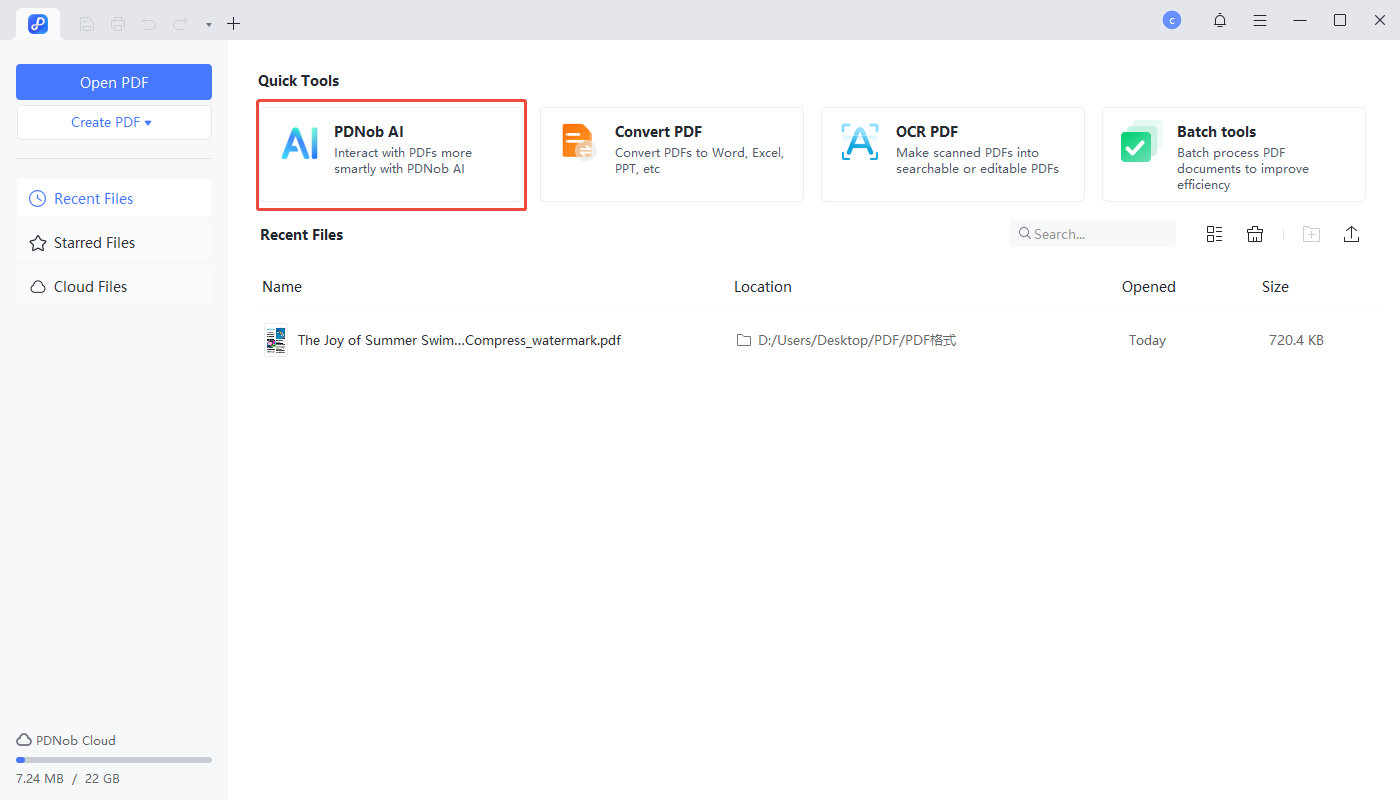This screenshot has height=800, width=1400.
Task: Click the upload arrow icon
Action: (1351, 234)
